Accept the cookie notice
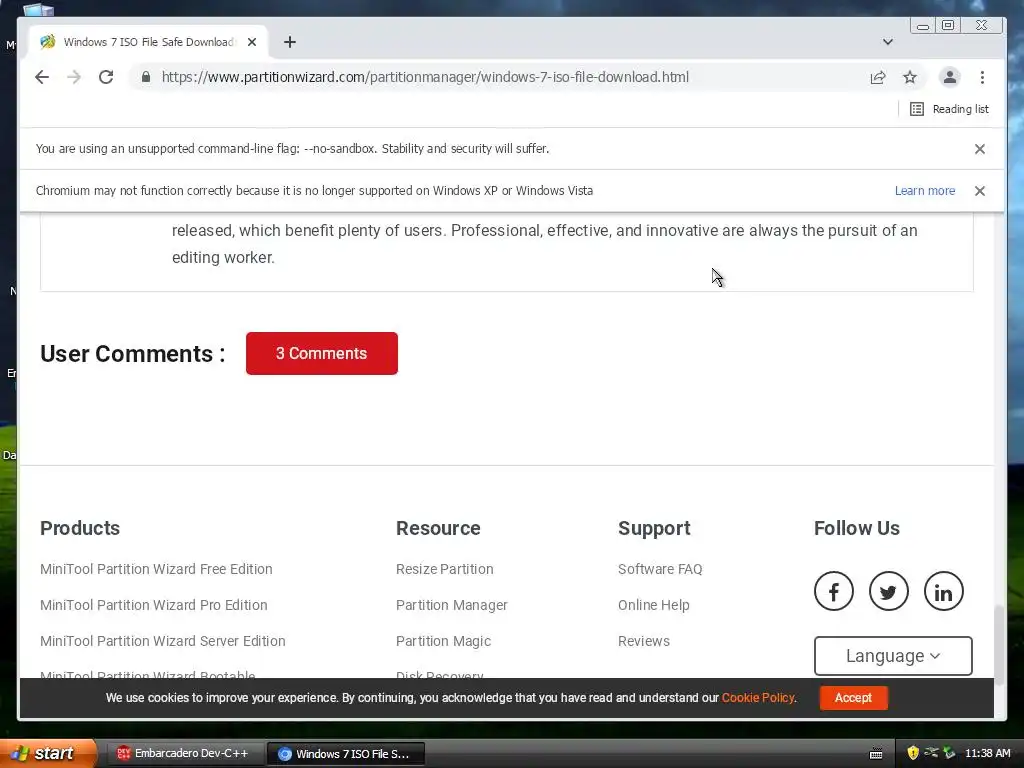 (853, 697)
